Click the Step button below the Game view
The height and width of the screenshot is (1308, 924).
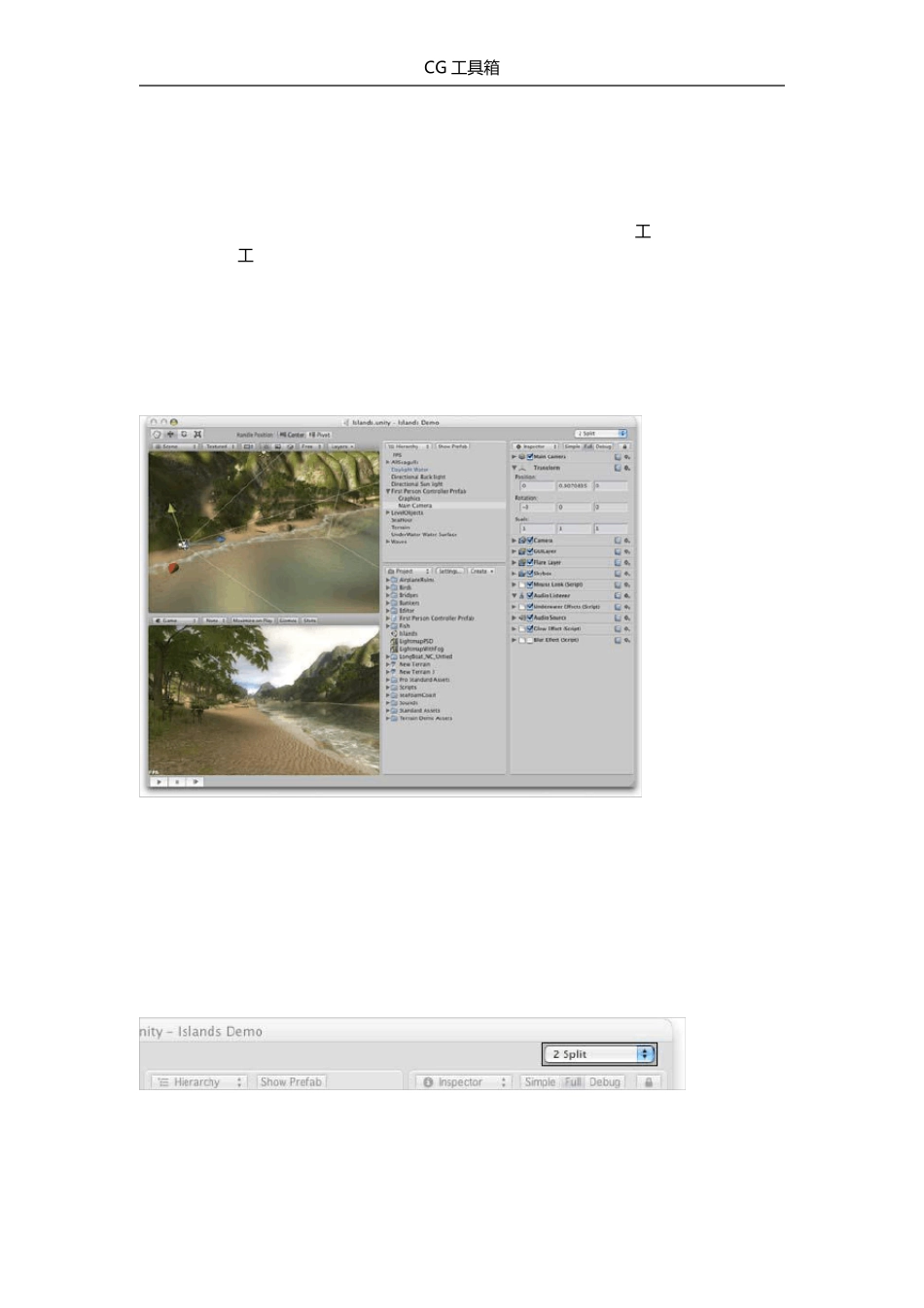[x=195, y=781]
